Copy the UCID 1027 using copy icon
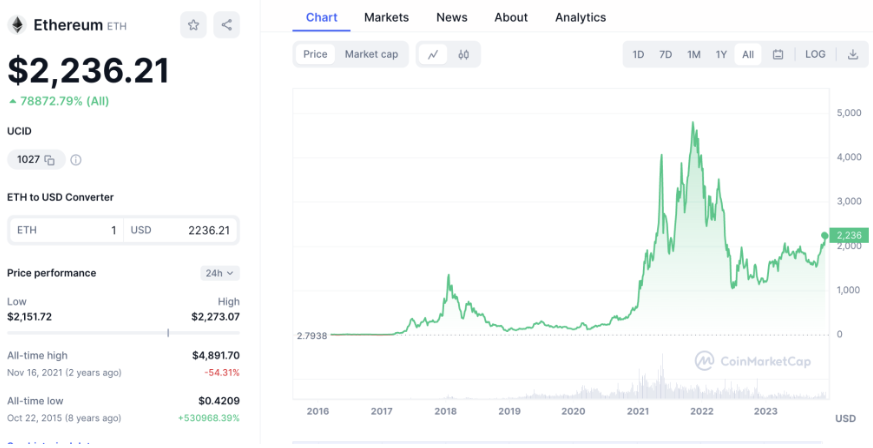This screenshot has height=448, width=873. tap(48, 159)
